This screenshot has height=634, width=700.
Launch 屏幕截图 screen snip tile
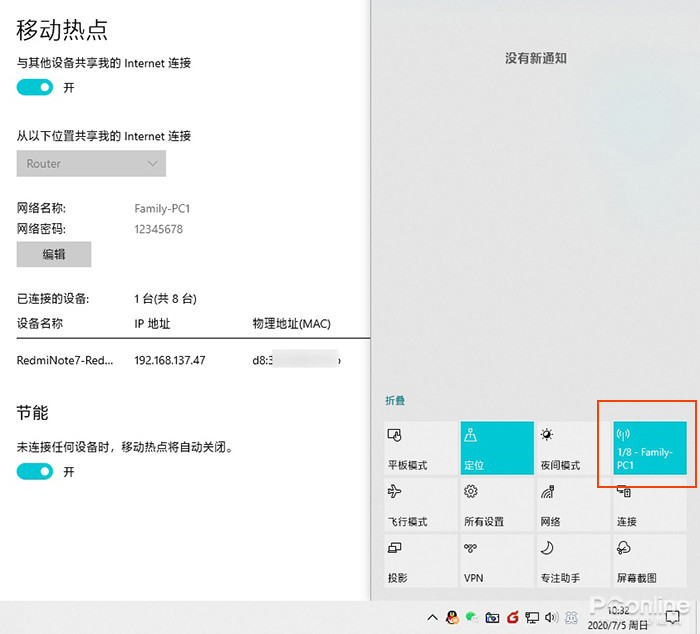[650, 561]
